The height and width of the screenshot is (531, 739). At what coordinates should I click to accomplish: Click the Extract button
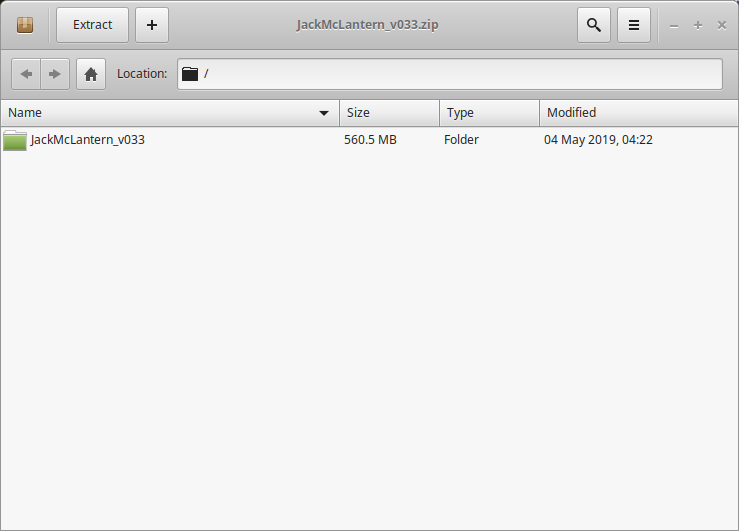pyautogui.click(x=92, y=25)
